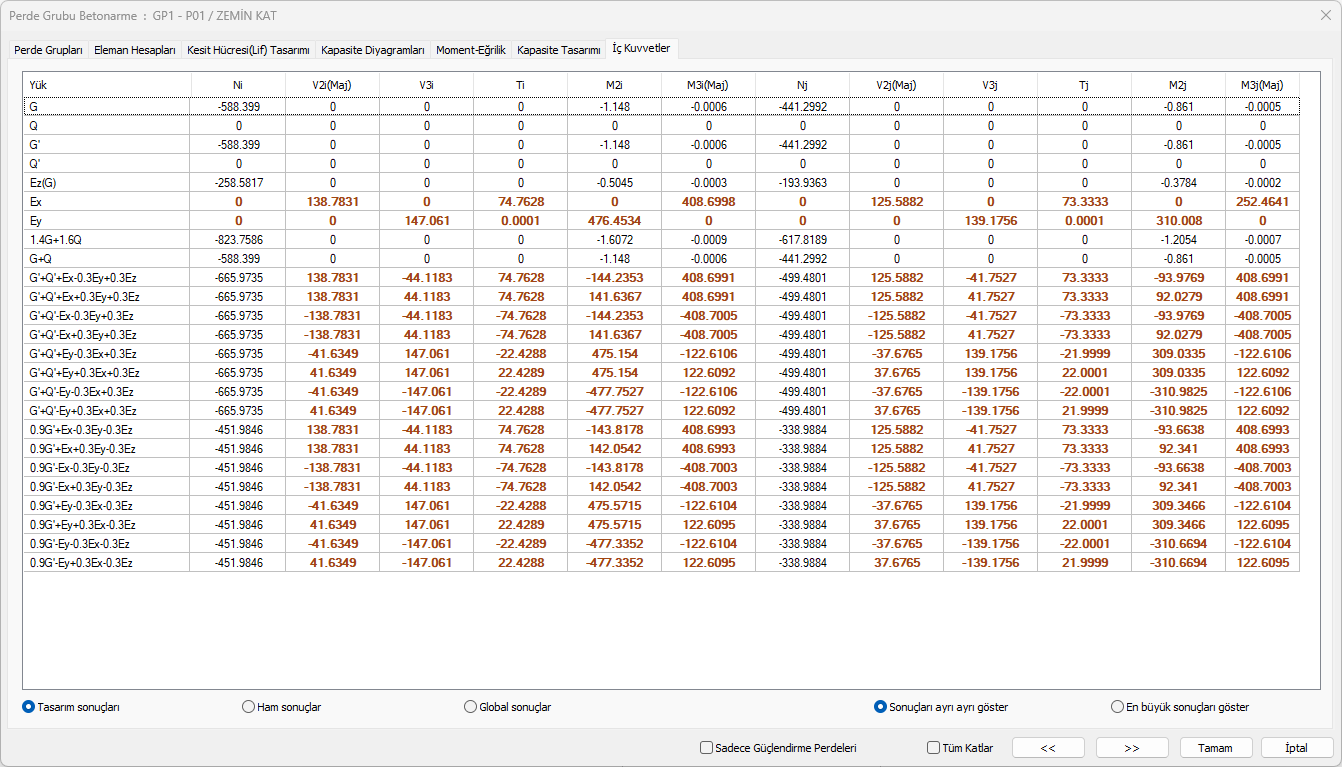
Task: Close the Perde Grubu Betonarme dialog
Action: tap(1325, 15)
